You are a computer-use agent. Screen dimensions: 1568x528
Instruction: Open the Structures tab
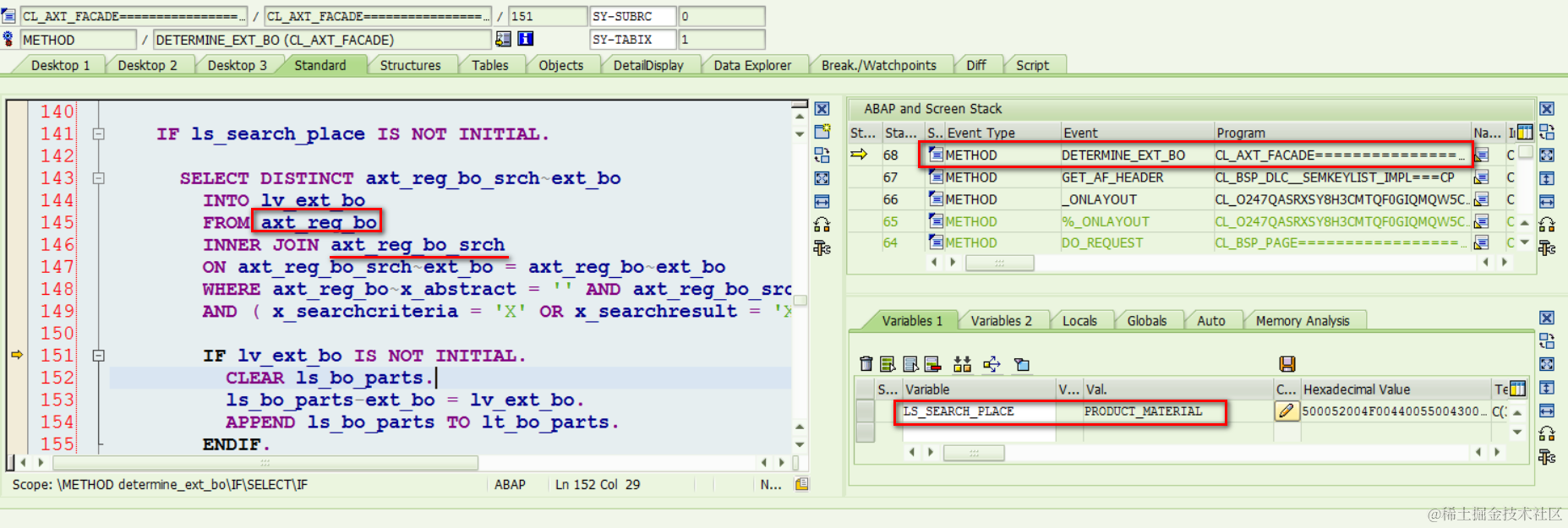[x=410, y=65]
